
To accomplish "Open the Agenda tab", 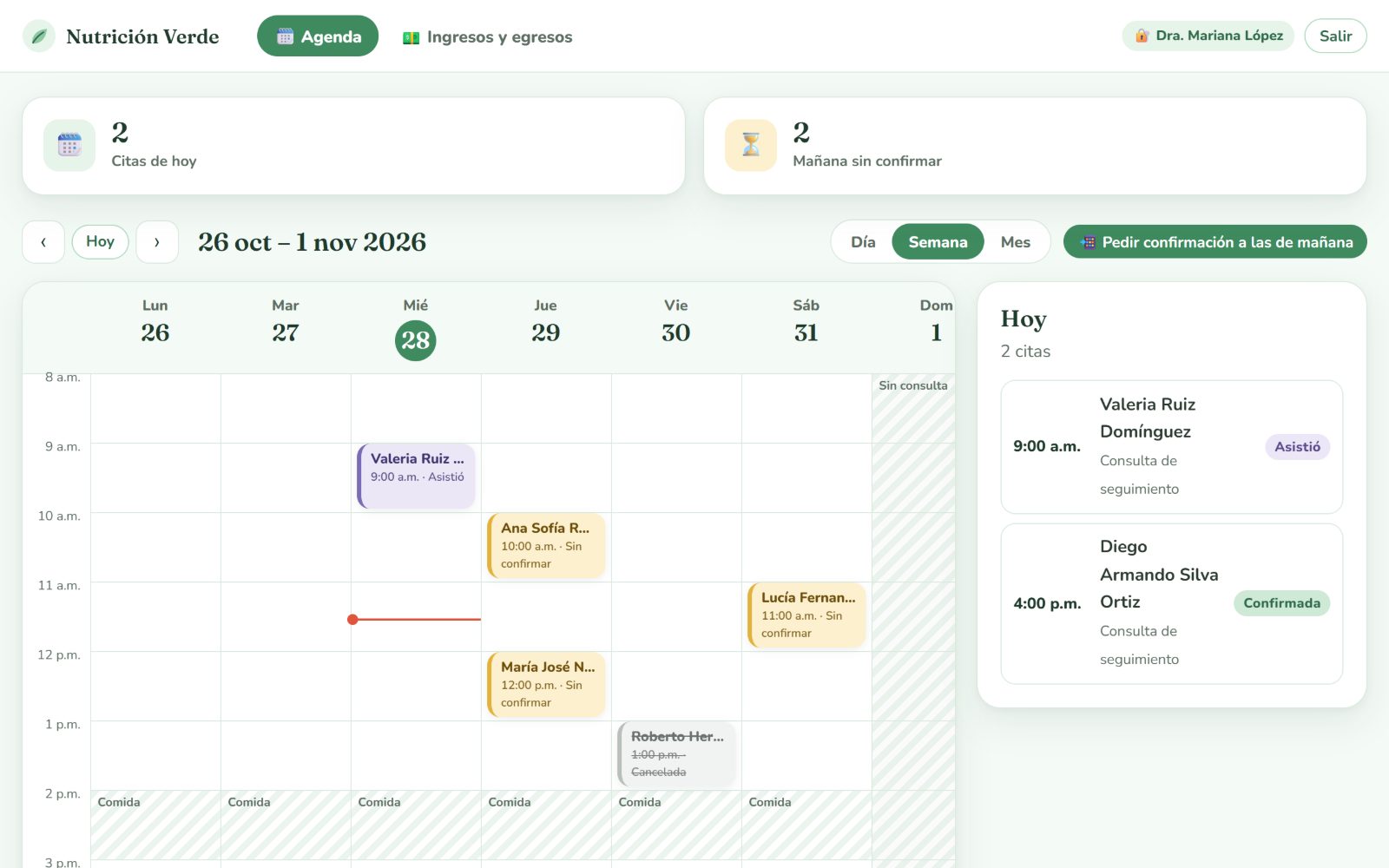I will pos(318,36).
